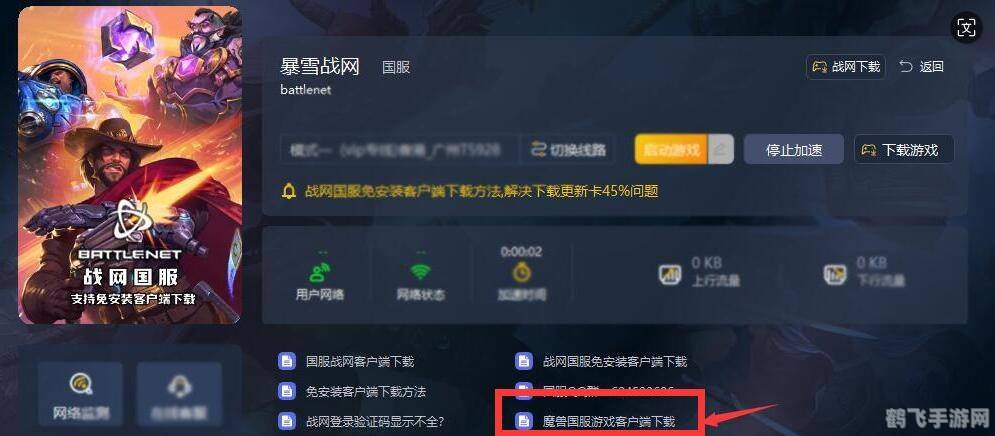Click the 下行流量 download traffic icon
Image resolution: width=995 pixels, height=436 pixels.
coord(835,274)
